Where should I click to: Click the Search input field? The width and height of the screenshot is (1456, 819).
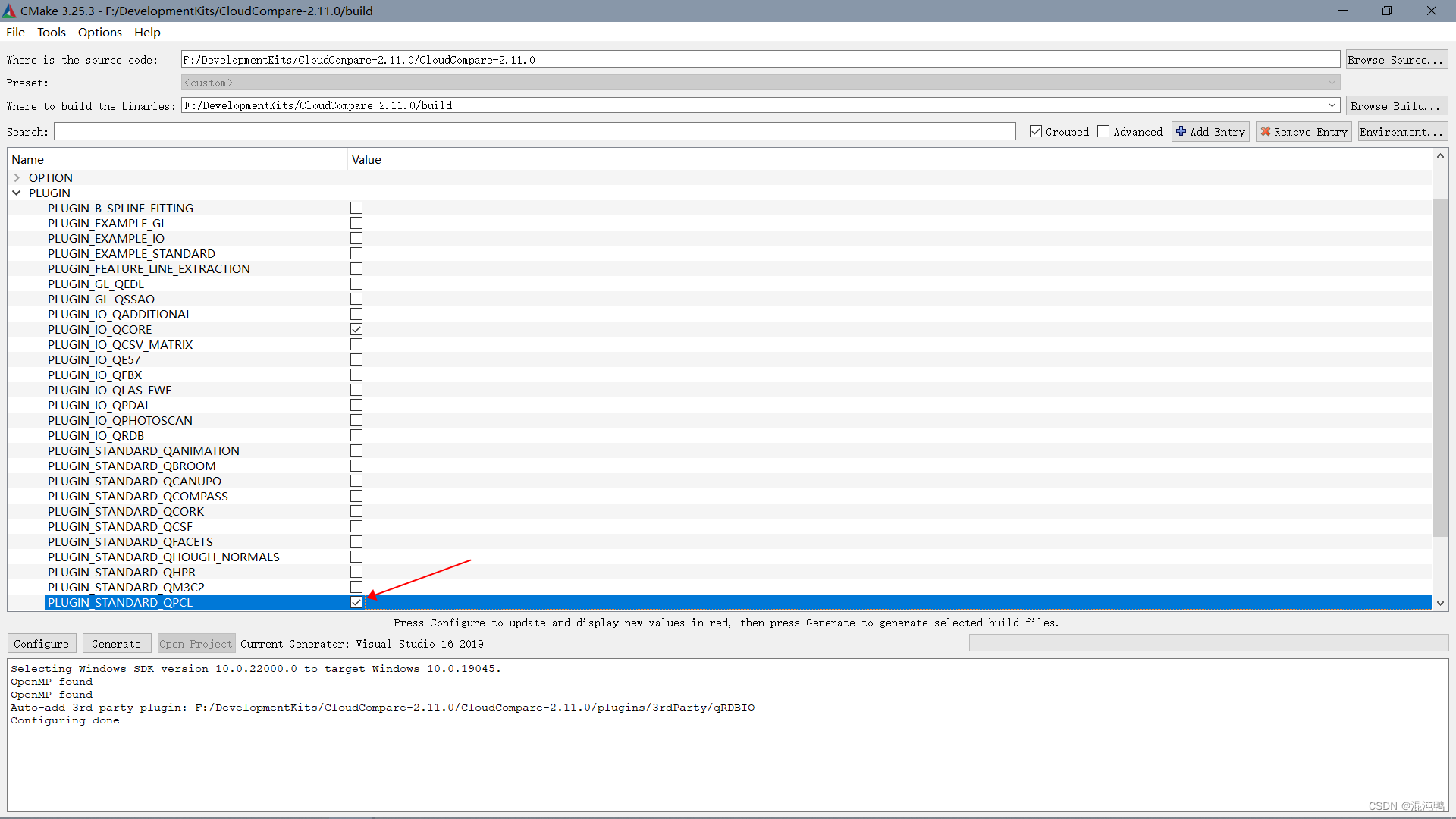click(x=534, y=131)
